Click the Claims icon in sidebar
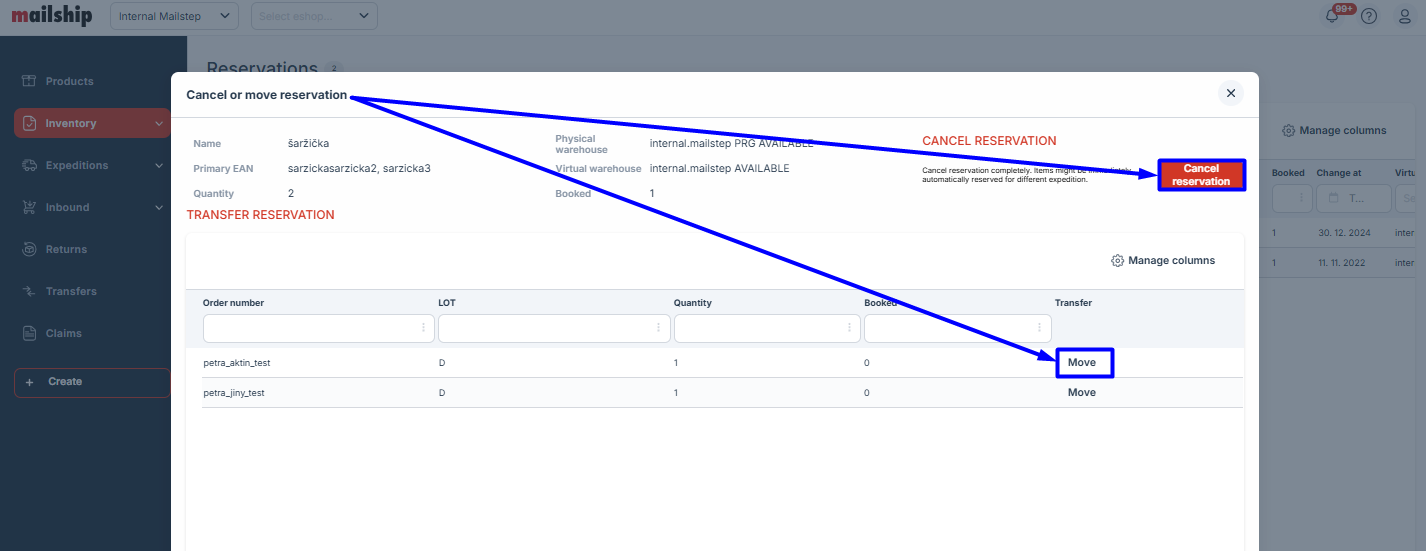 (x=29, y=333)
